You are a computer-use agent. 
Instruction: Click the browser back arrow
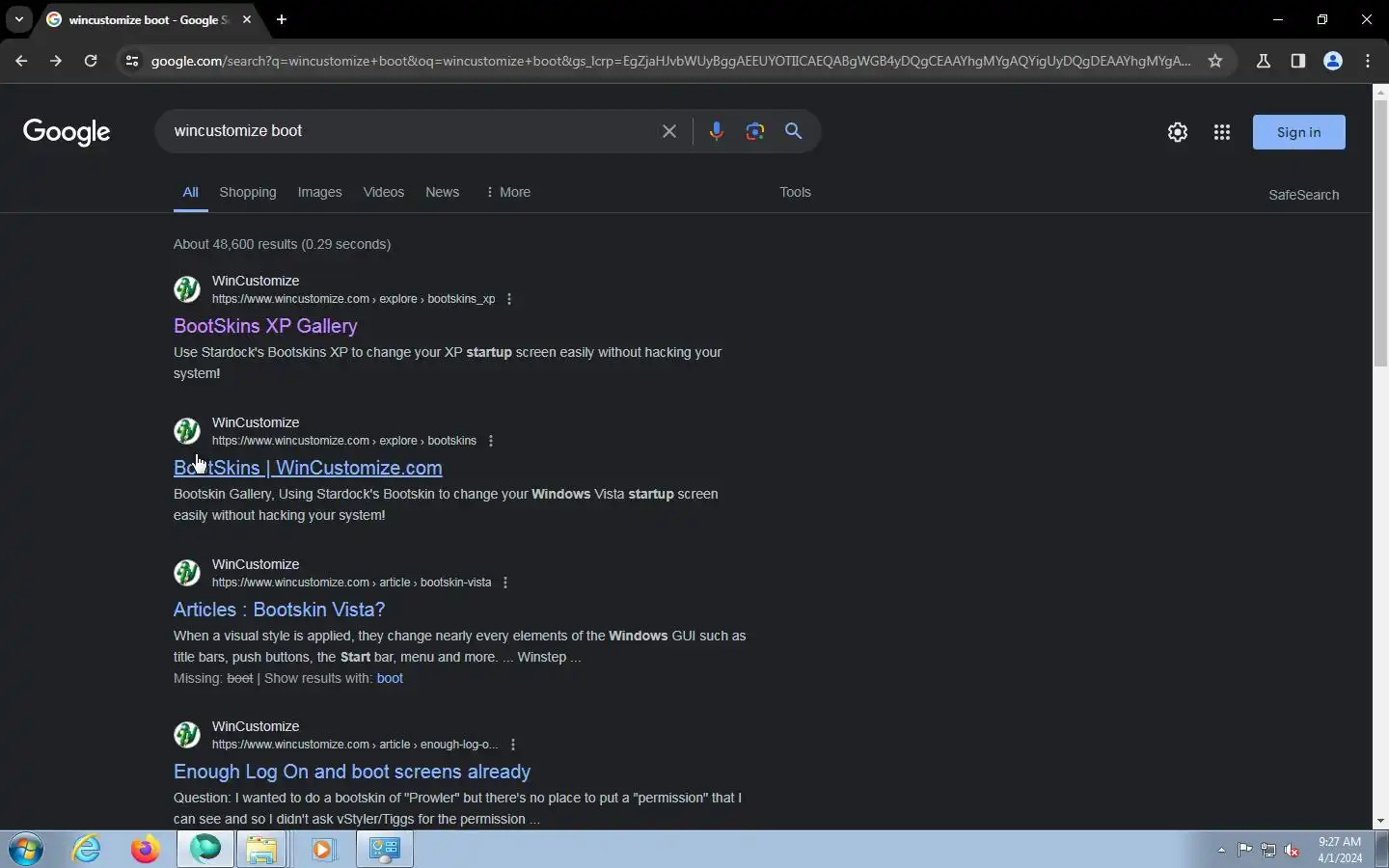pos(21,61)
